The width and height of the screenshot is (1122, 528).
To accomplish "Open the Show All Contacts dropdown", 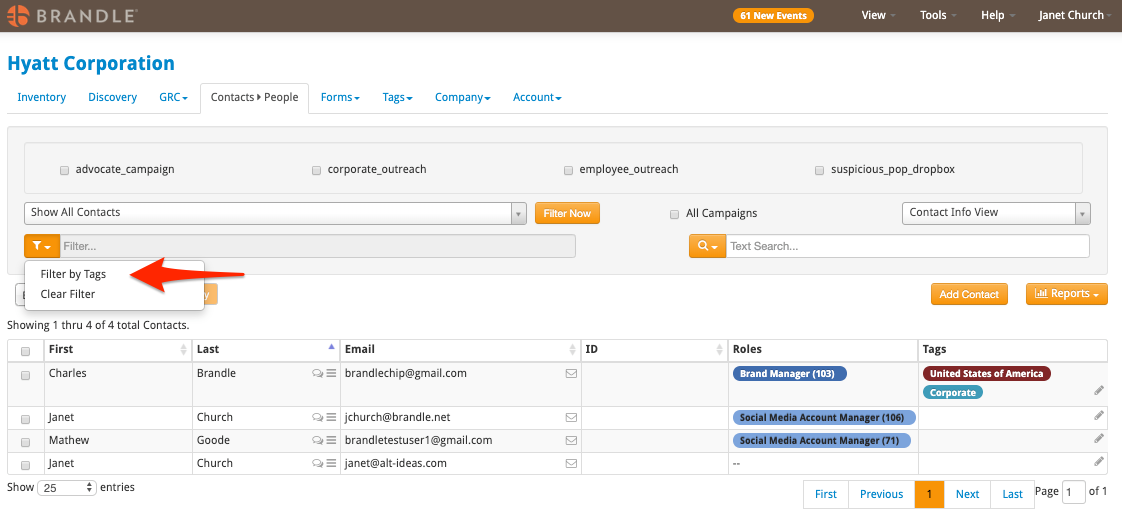I will (275, 213).
